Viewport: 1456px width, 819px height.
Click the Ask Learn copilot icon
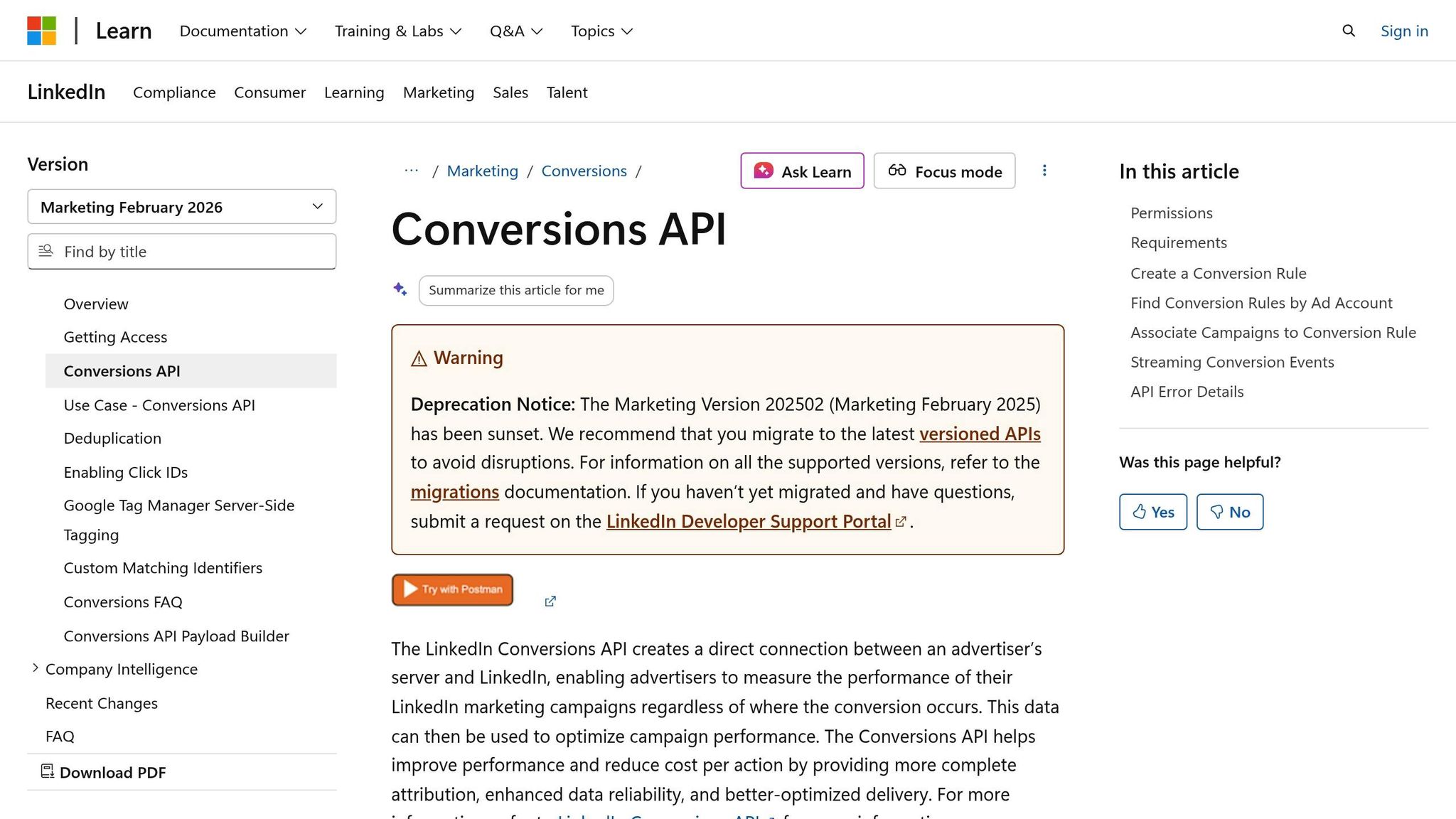[x=763, y=171]
